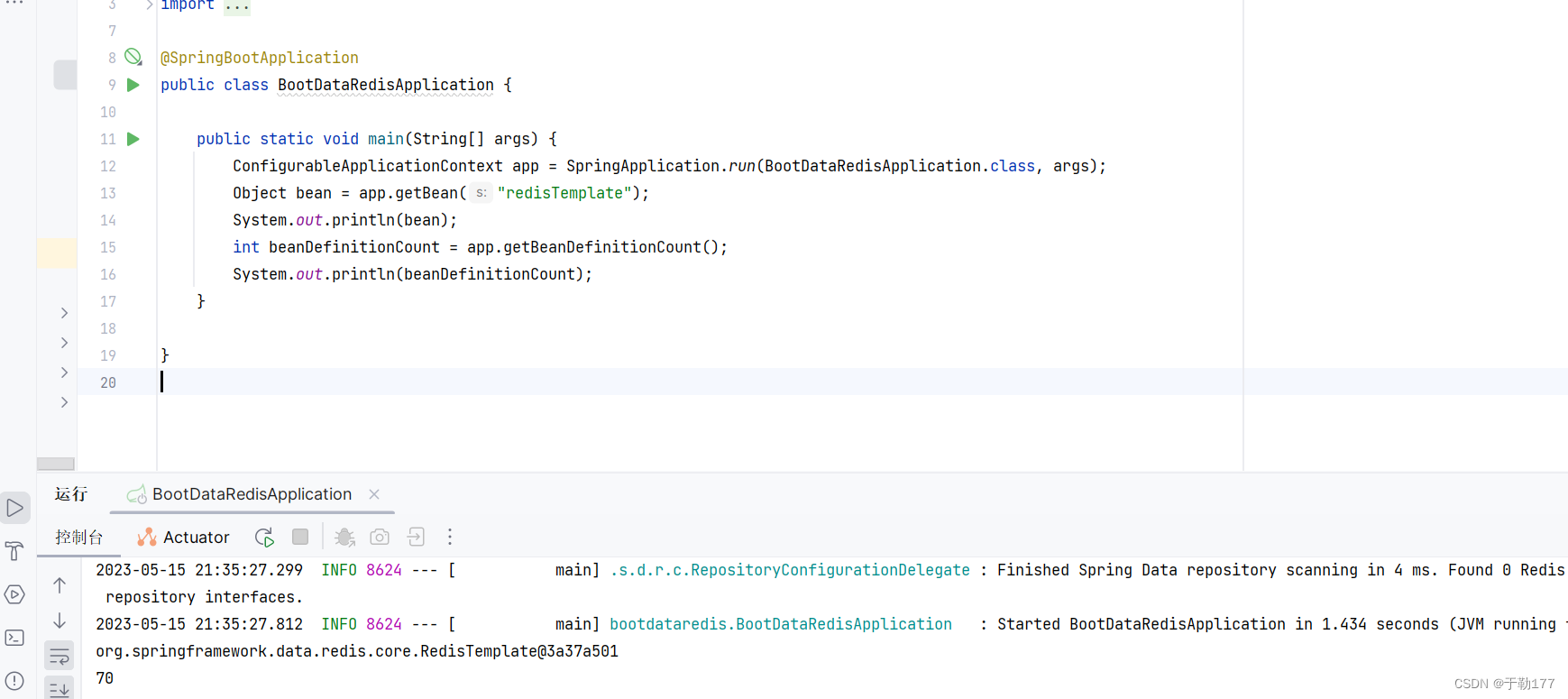Image resolution: width=1568 pixels, height=699 pixels.
Task: Click the s: parameter hint
Action: click(481, 193)
